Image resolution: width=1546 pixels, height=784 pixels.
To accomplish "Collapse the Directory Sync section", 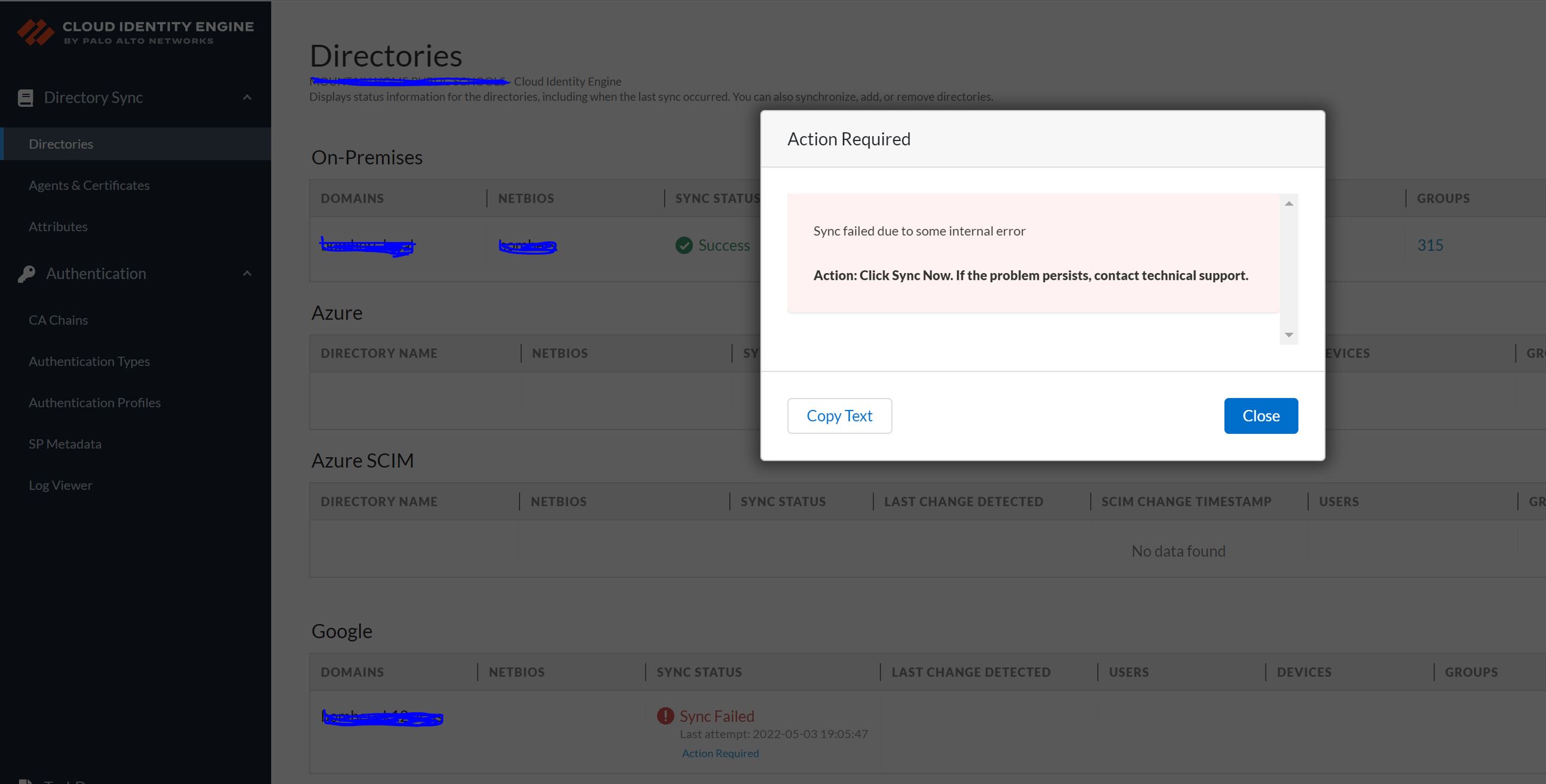I will pos(248,97).
